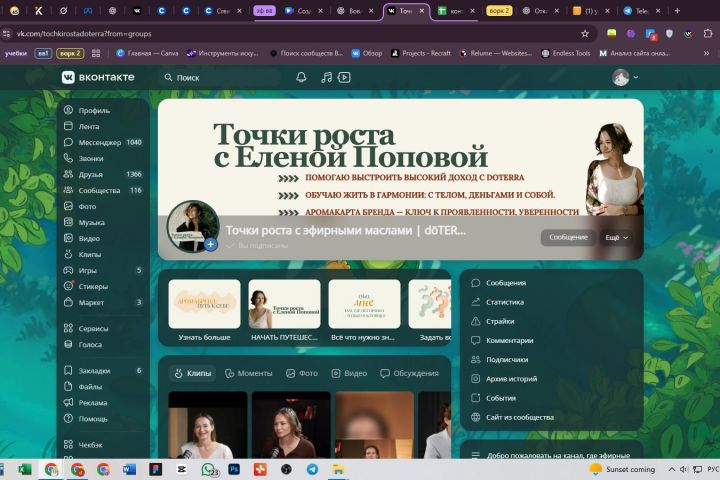Open Word from taskbar
The width and height of the screenshot is (720, 480).
click(x=129, y=469)
